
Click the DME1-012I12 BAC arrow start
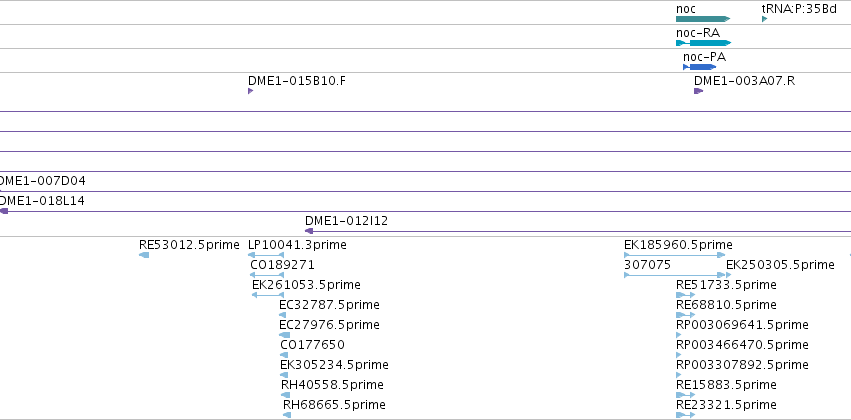coord(309,231)
